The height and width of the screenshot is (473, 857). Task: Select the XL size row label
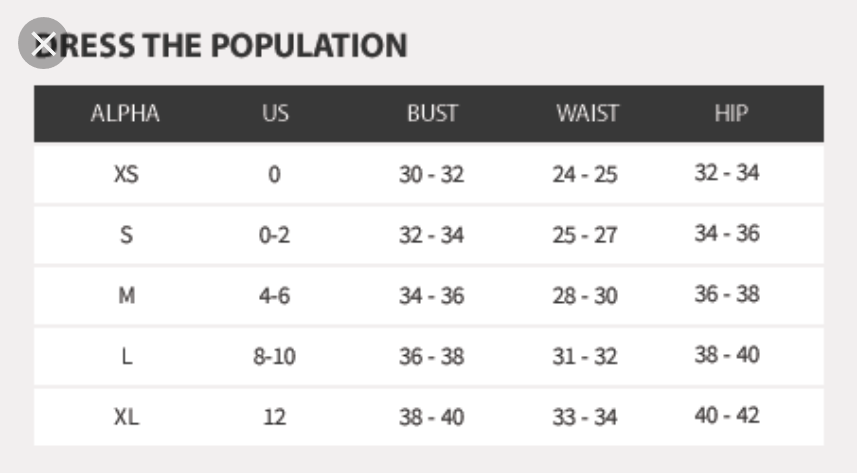click(126, 417)
